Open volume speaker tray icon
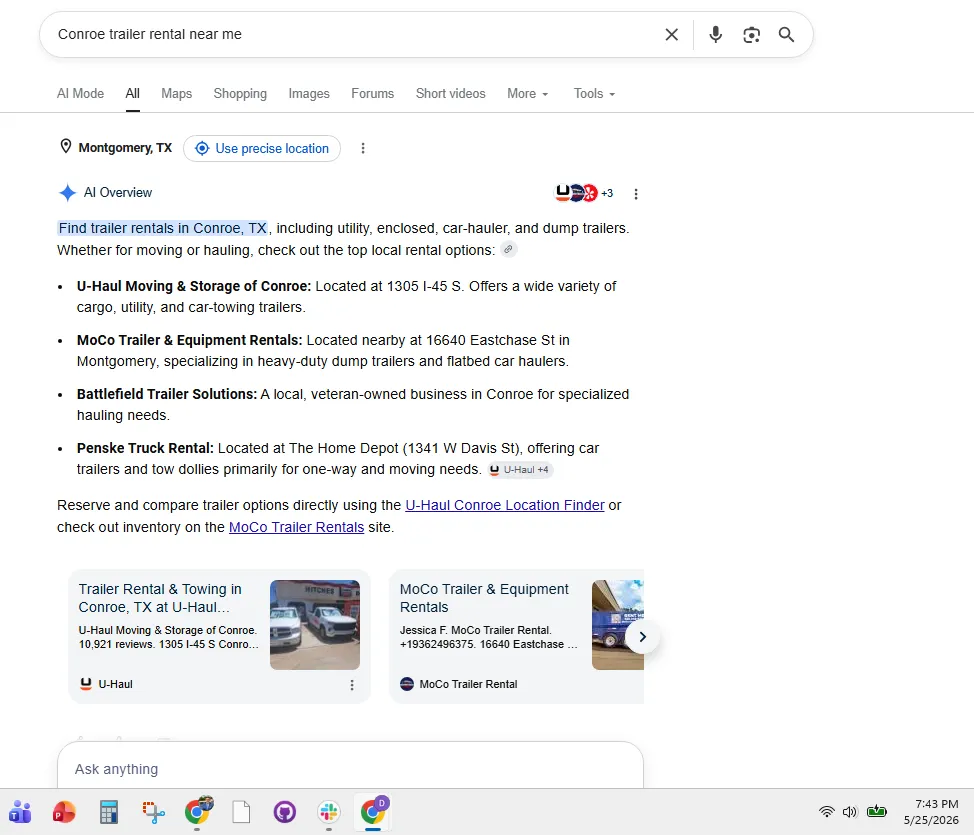974x835 pixels. coord(850,811)
